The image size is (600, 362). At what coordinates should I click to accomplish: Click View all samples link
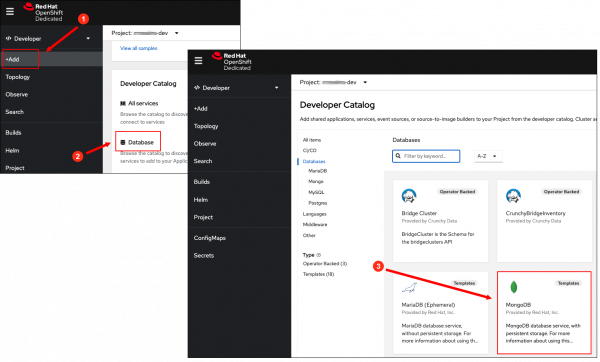click(139, 48)
